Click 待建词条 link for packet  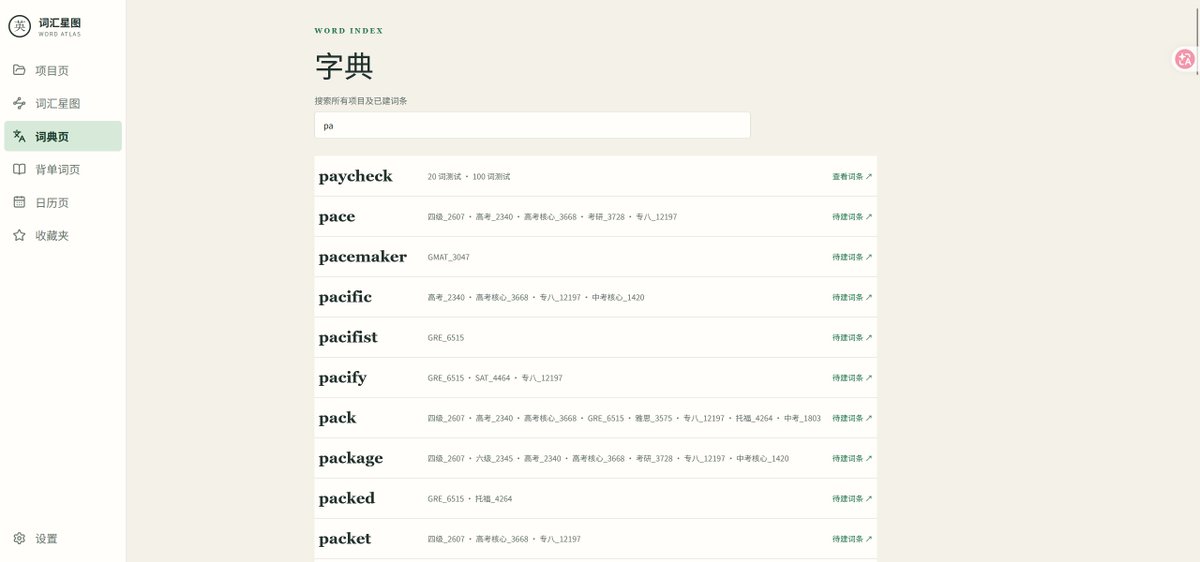click(x=852, y=539)
